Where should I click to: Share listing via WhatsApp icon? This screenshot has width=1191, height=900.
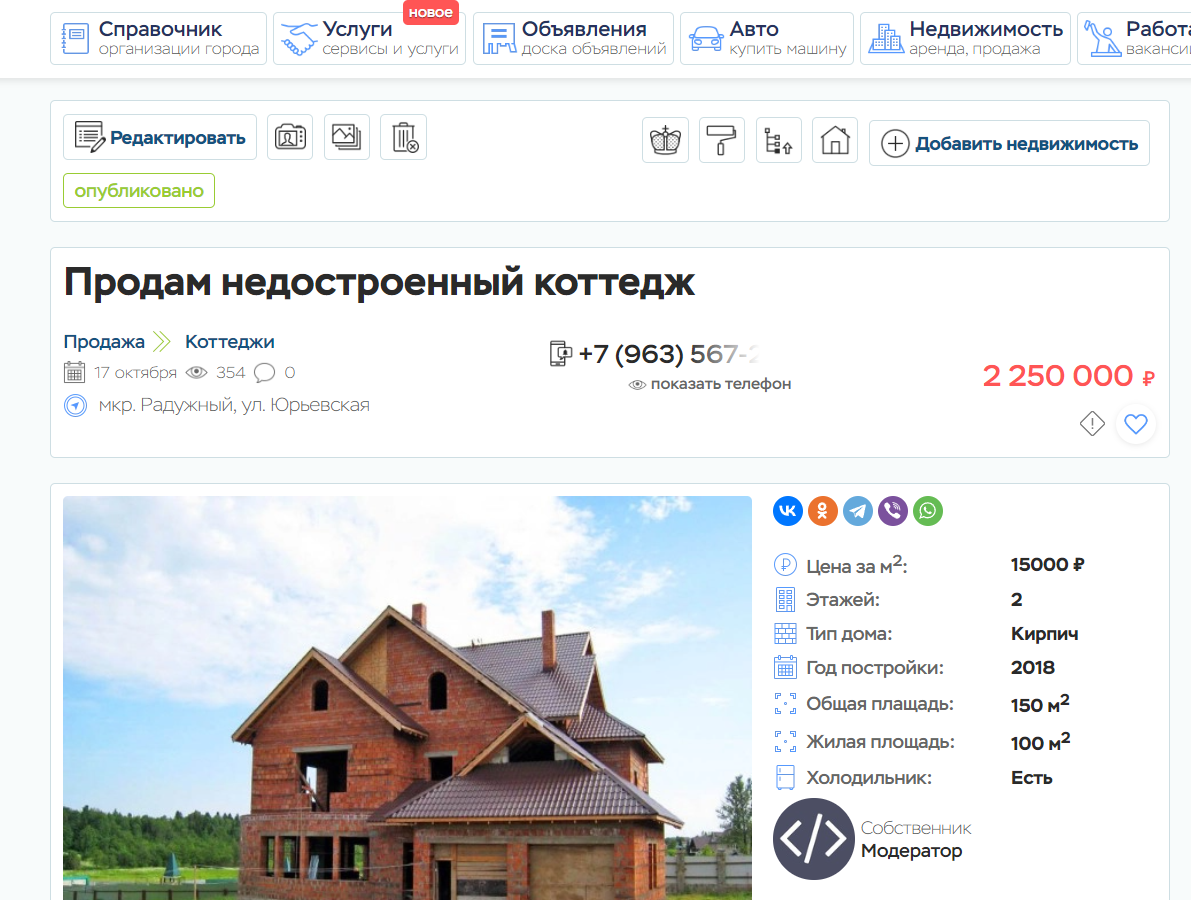point(928,511)
